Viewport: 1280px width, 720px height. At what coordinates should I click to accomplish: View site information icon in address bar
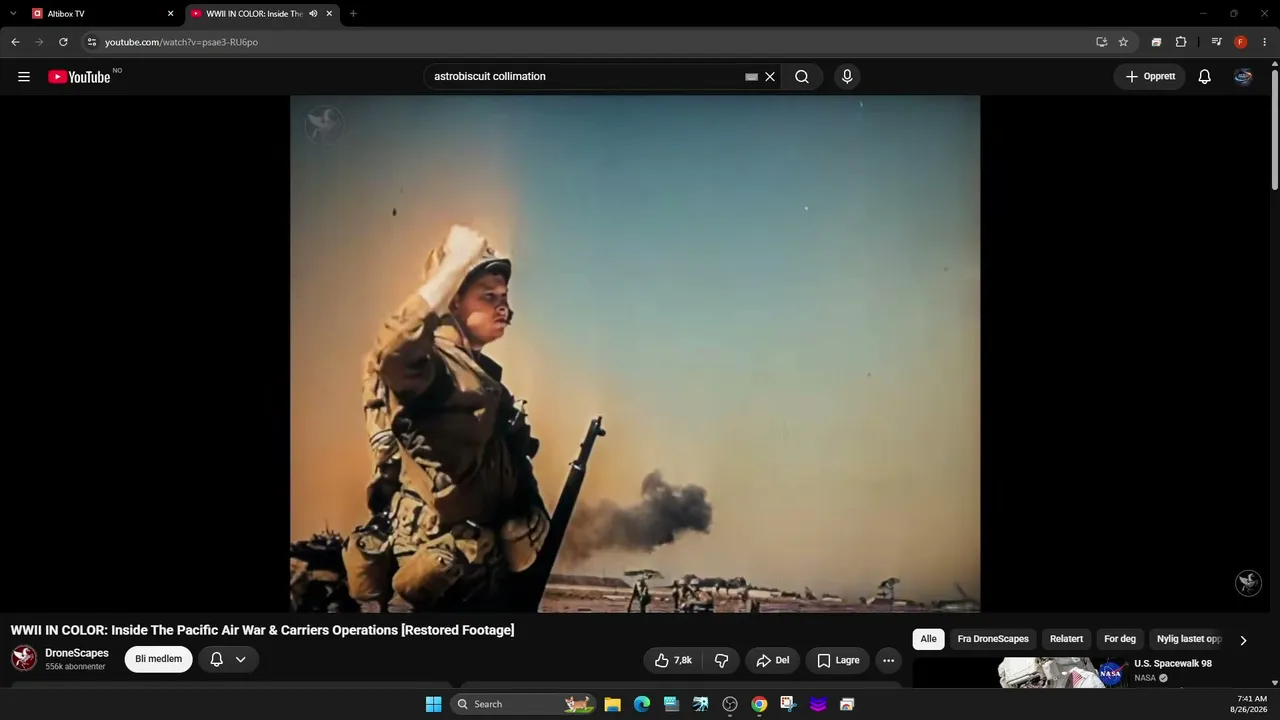[x=91, y=42]
